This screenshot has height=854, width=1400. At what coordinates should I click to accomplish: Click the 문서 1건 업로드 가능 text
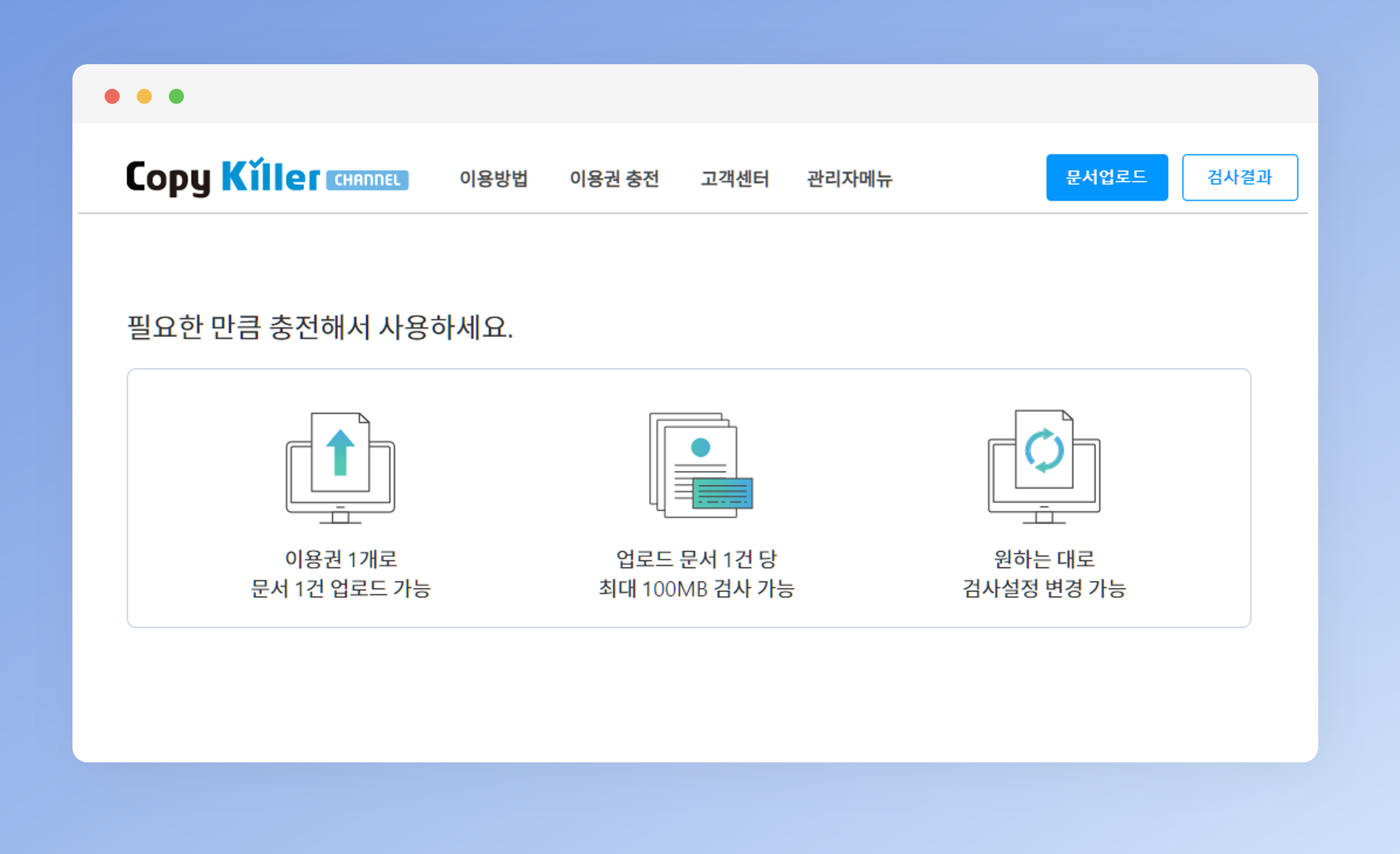click(x=341, y=588)
